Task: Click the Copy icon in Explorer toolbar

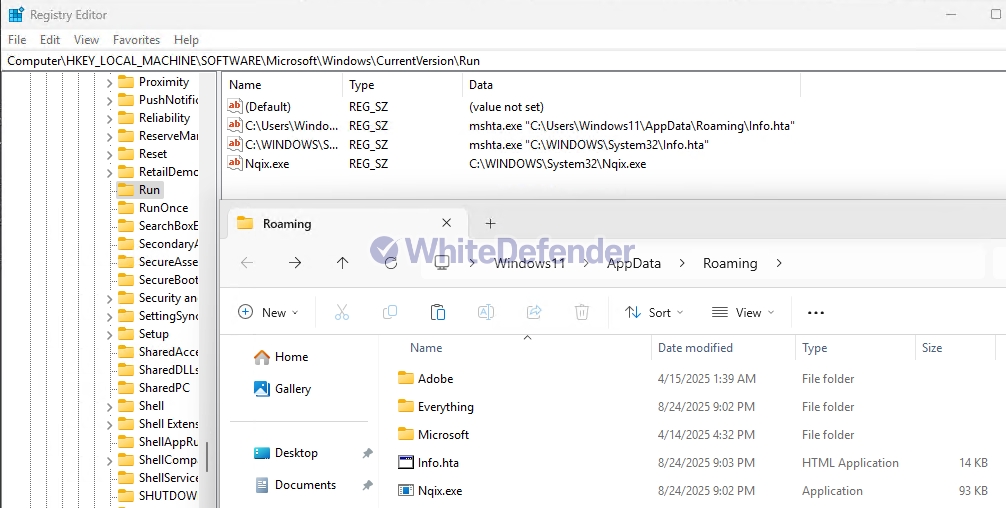Action: (389, 312)
